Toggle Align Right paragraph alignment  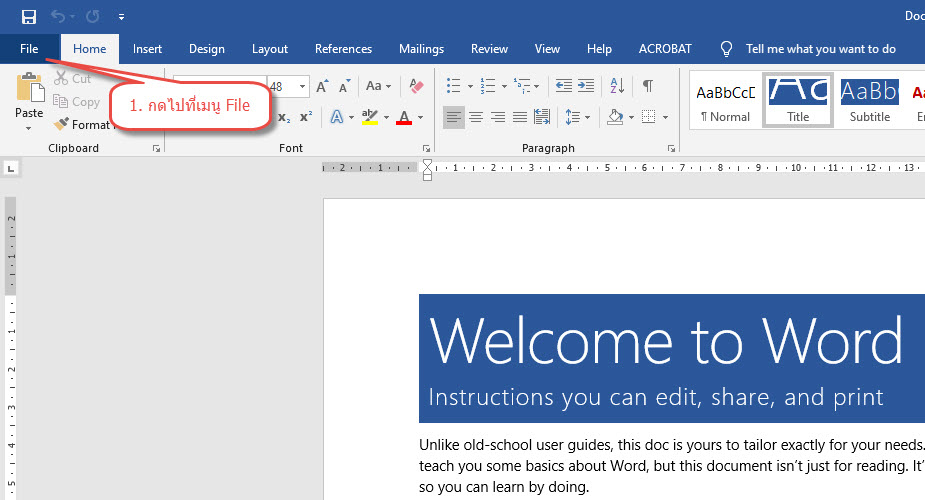pyautogui.click(x=498, y=117)
